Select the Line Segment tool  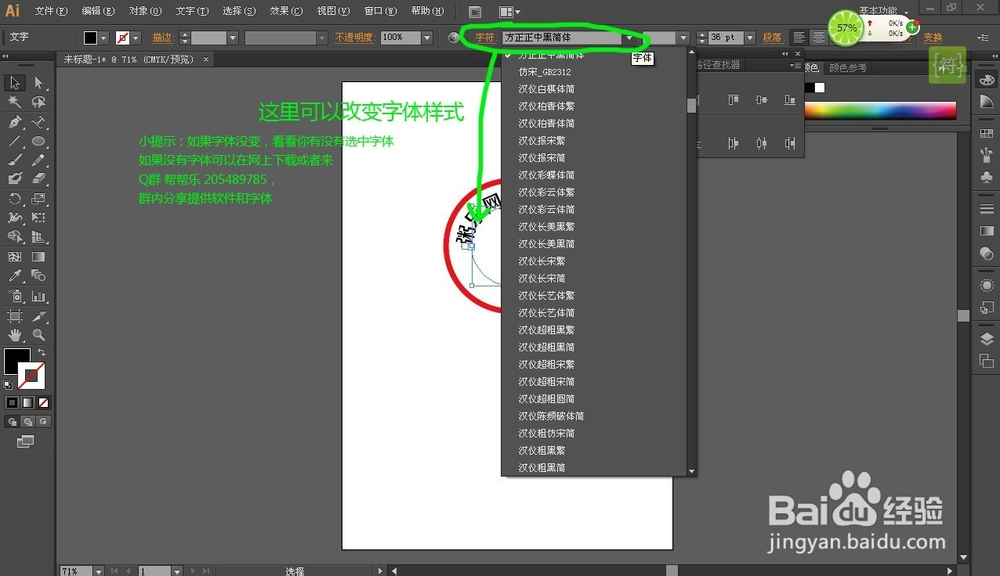click(15, 141)
